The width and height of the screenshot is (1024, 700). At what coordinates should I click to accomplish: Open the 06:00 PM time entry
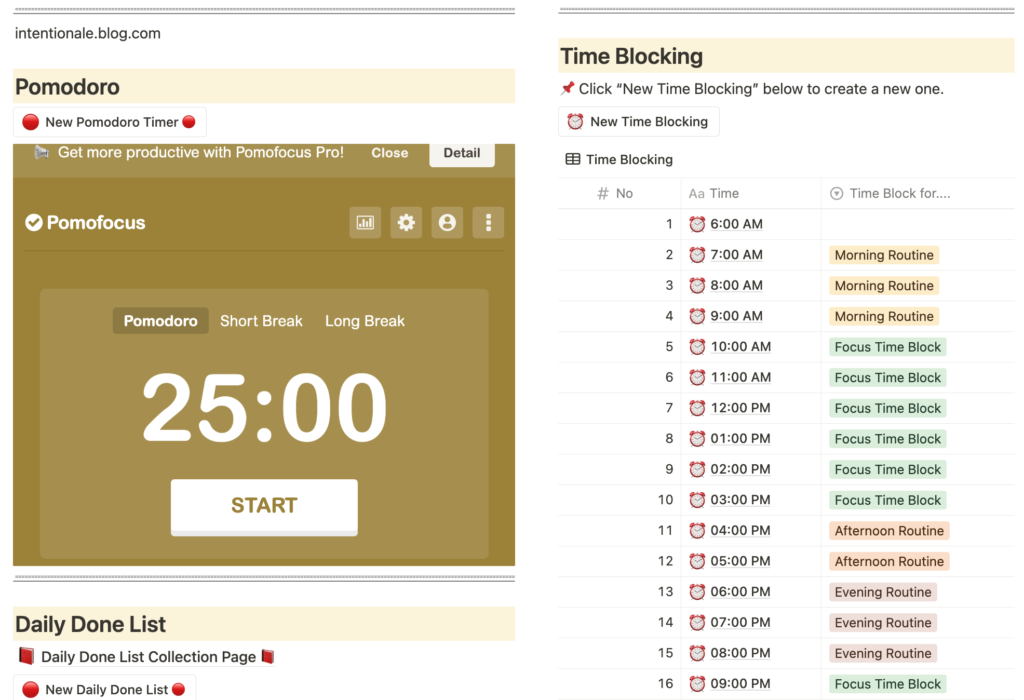pos(740,592)
